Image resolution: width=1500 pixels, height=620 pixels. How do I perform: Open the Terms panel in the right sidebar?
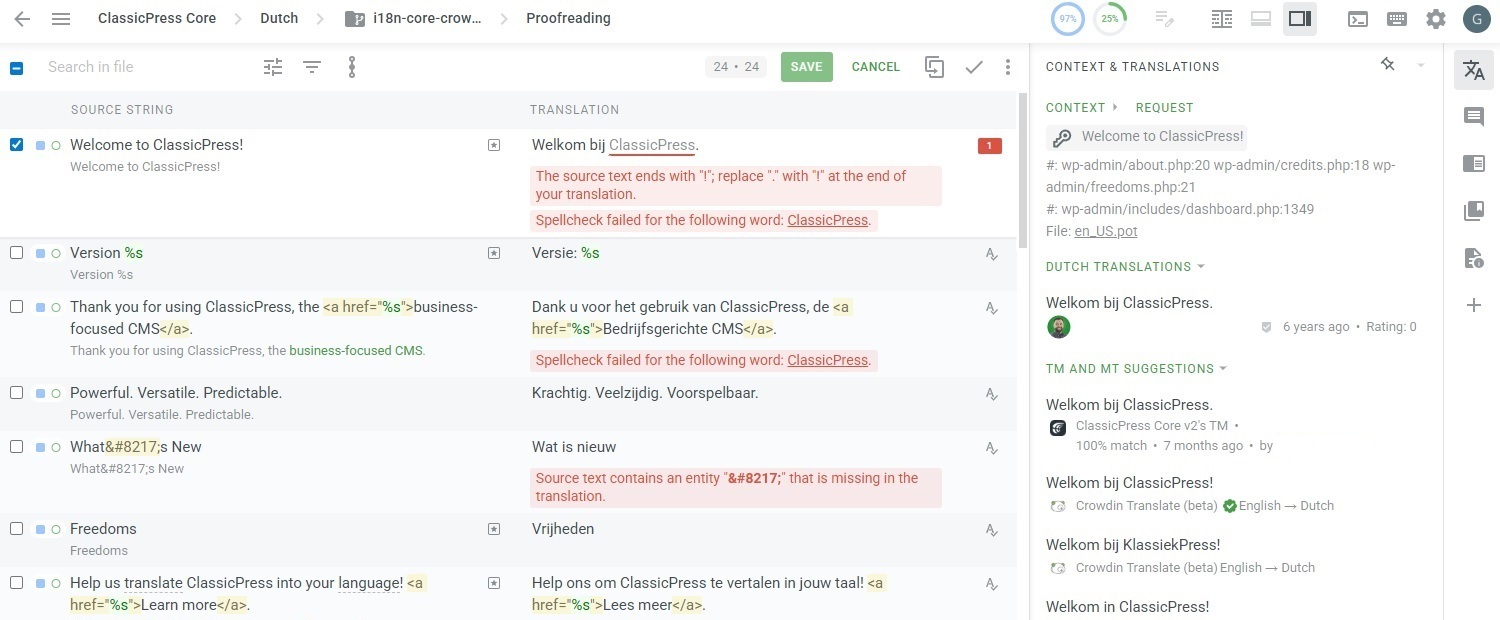[1473, 163]
